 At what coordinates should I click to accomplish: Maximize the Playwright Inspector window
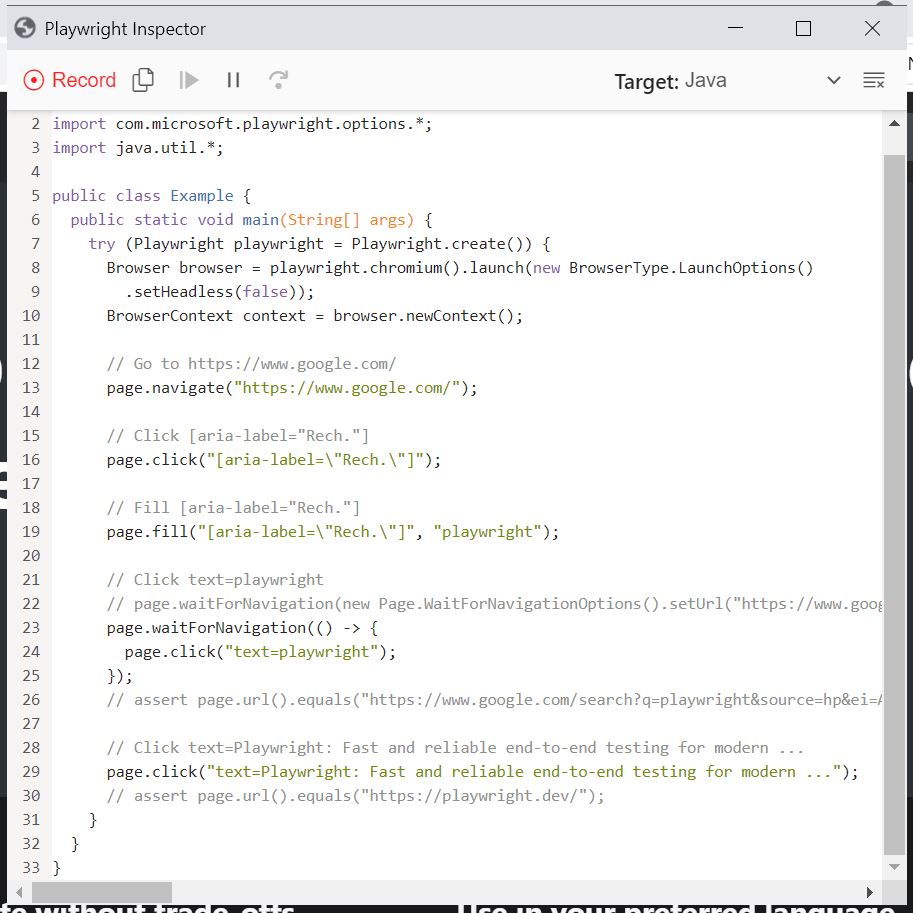[x=804, y=28]
